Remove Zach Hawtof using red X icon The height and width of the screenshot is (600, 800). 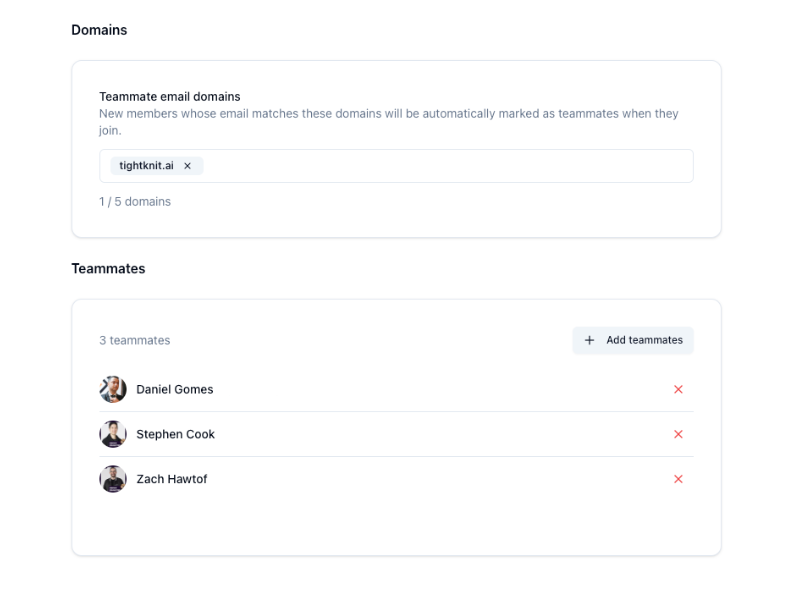pos(678,479)
